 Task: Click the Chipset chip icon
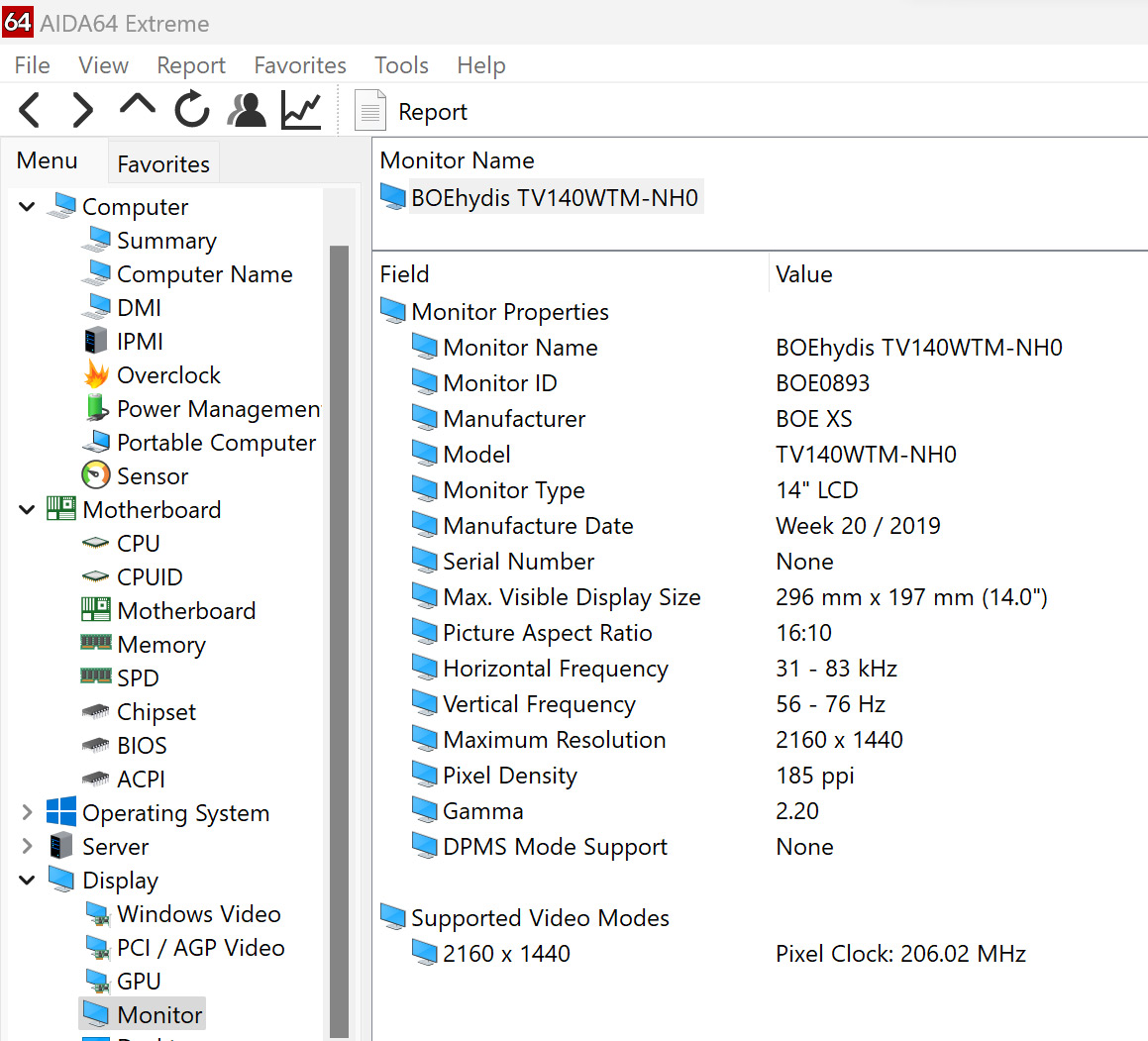(x=96, y=711)
